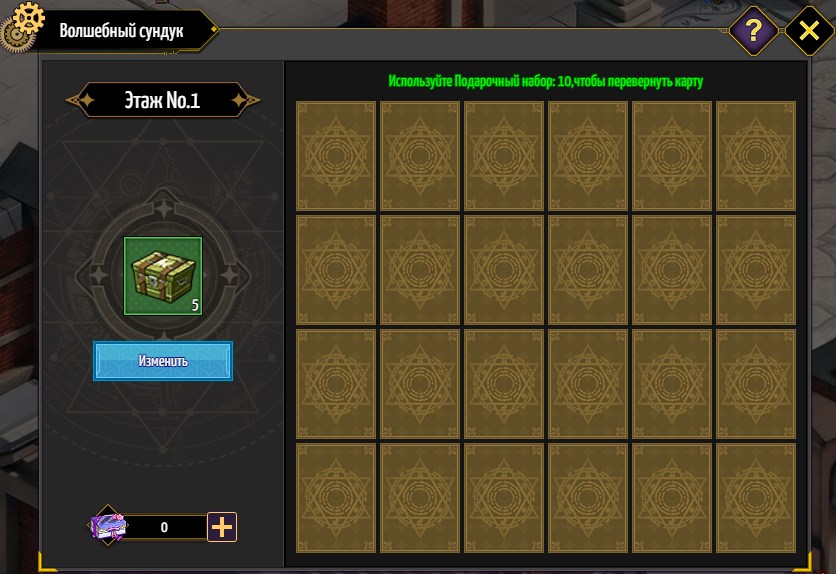Open help via the question mark icon

(753, 30)
